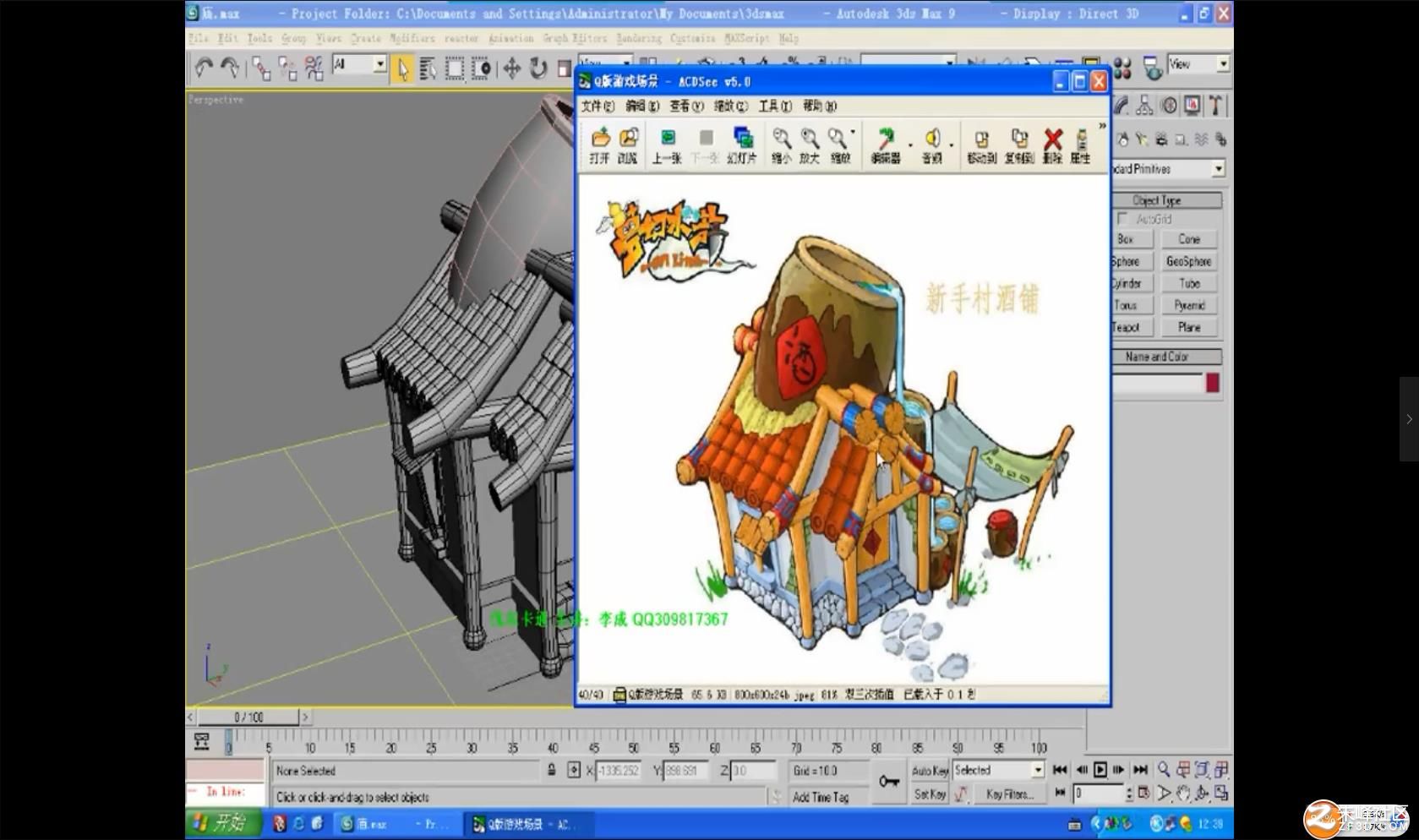
Task: Open the Key Filters dialog
Action: tap(1009, 794)
